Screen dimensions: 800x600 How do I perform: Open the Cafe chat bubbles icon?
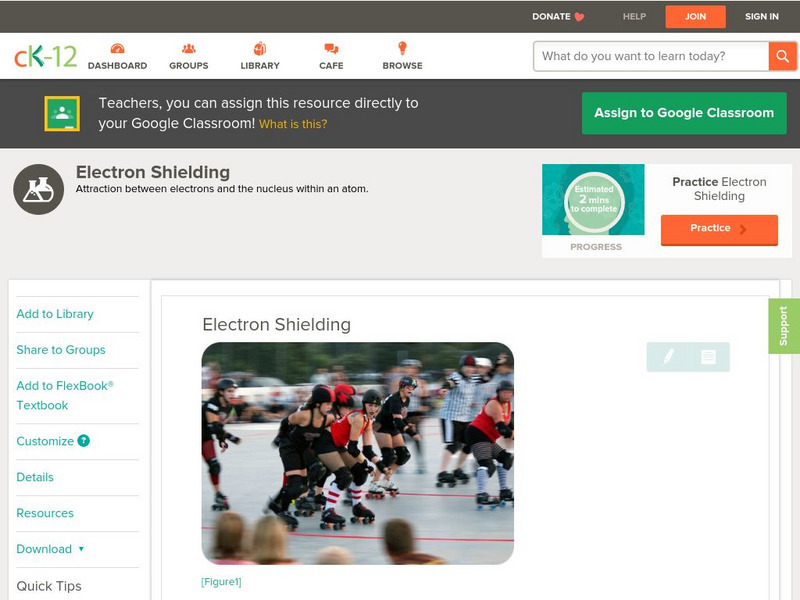331,49
